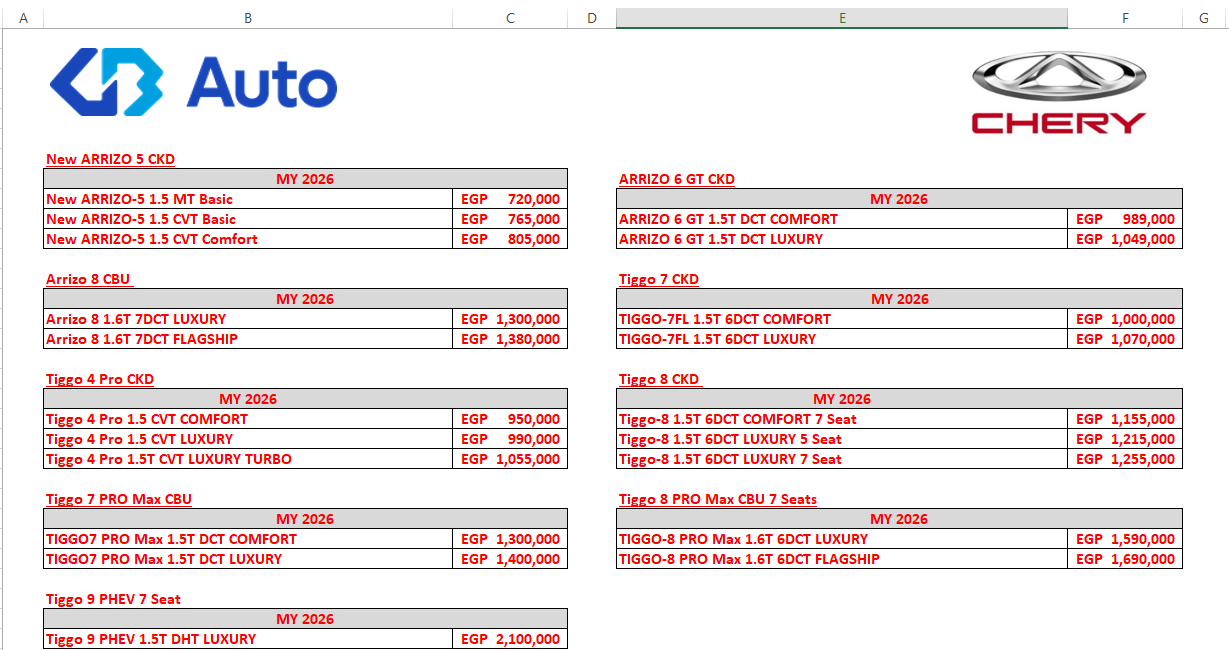1229x650 pixels.
Task: Select column E header
Action: point(841,18)
